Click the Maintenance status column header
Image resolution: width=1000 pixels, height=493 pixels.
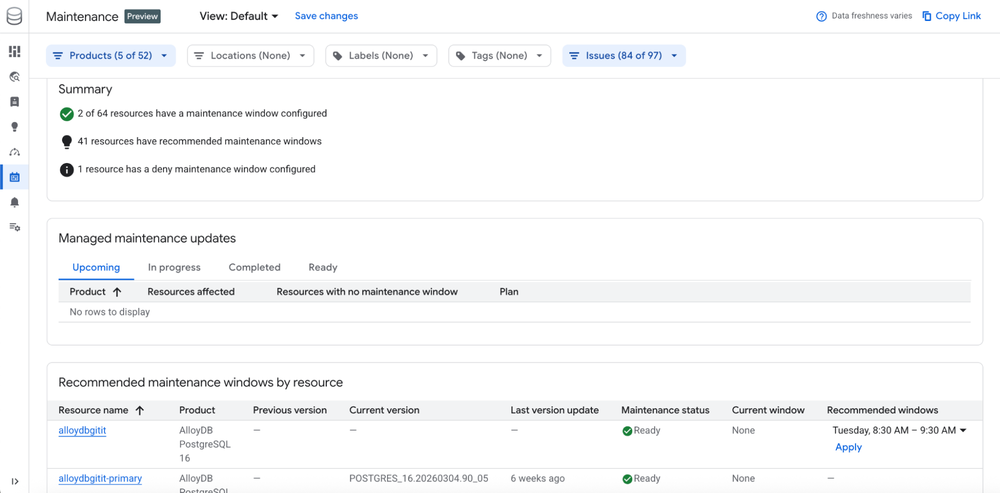coord(665,410)
